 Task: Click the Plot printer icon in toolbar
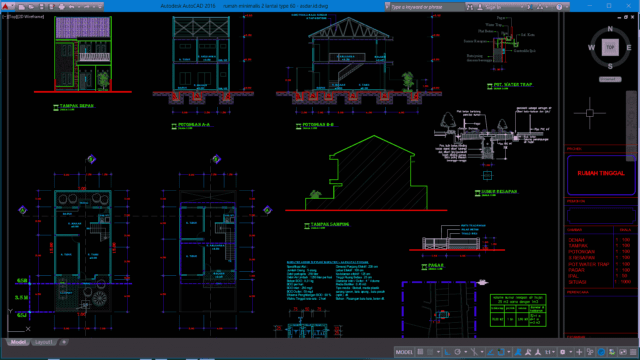pos(62,7)
